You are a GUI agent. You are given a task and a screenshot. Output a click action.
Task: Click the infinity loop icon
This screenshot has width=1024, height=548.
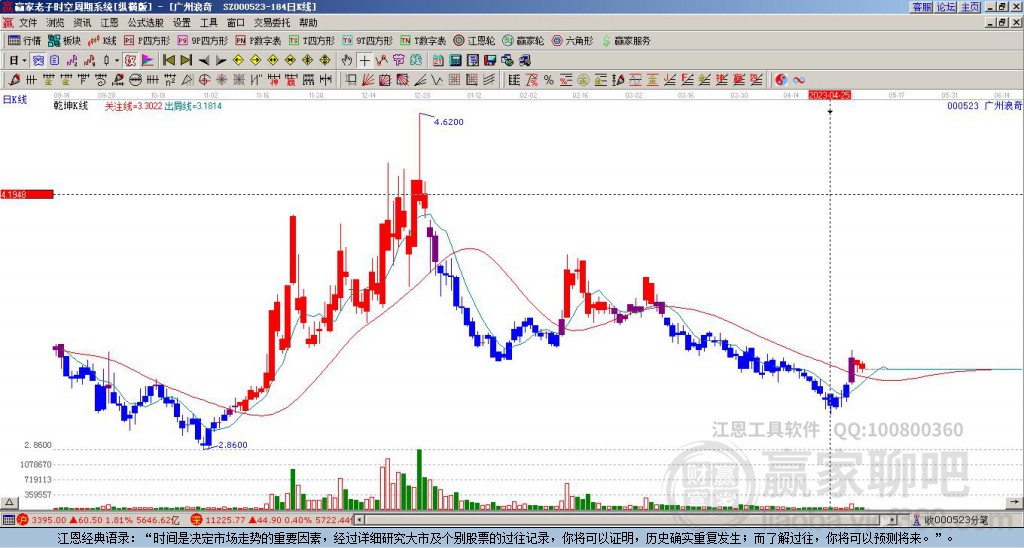[x=798, y=80]
